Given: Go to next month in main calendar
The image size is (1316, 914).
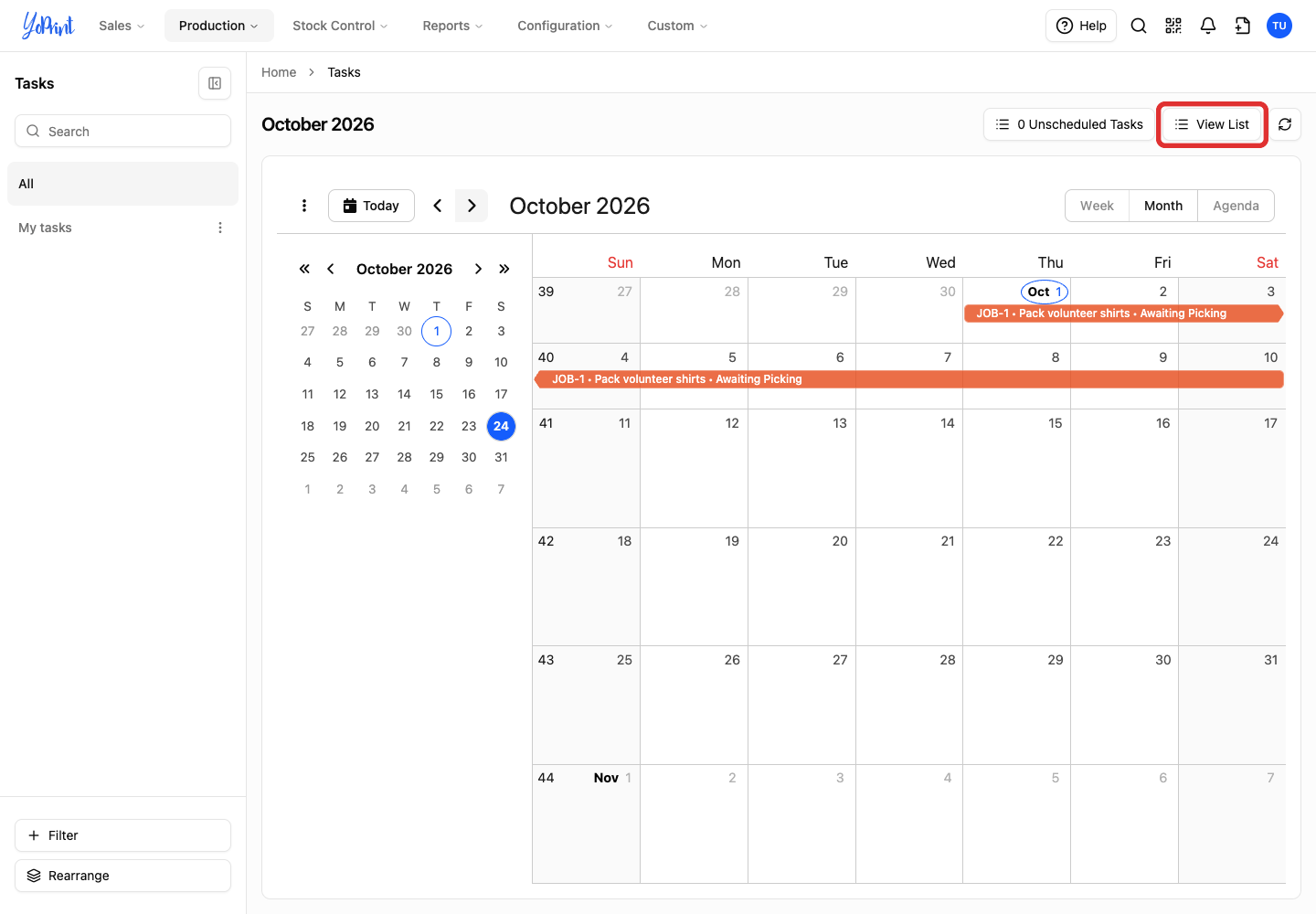Looking at the screenshot, I should 472,206.
